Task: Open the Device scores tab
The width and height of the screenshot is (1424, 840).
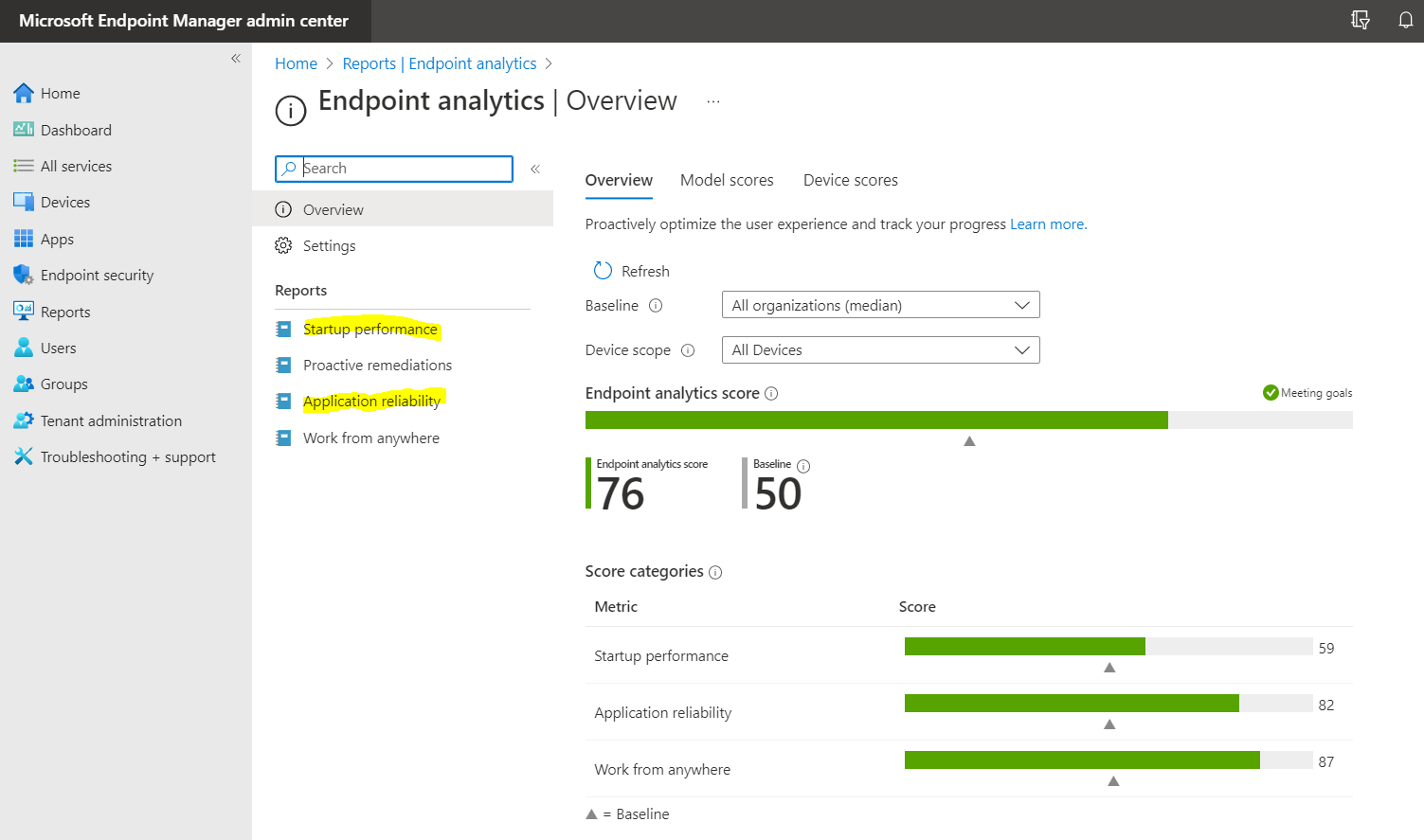Action: [849, 180]
